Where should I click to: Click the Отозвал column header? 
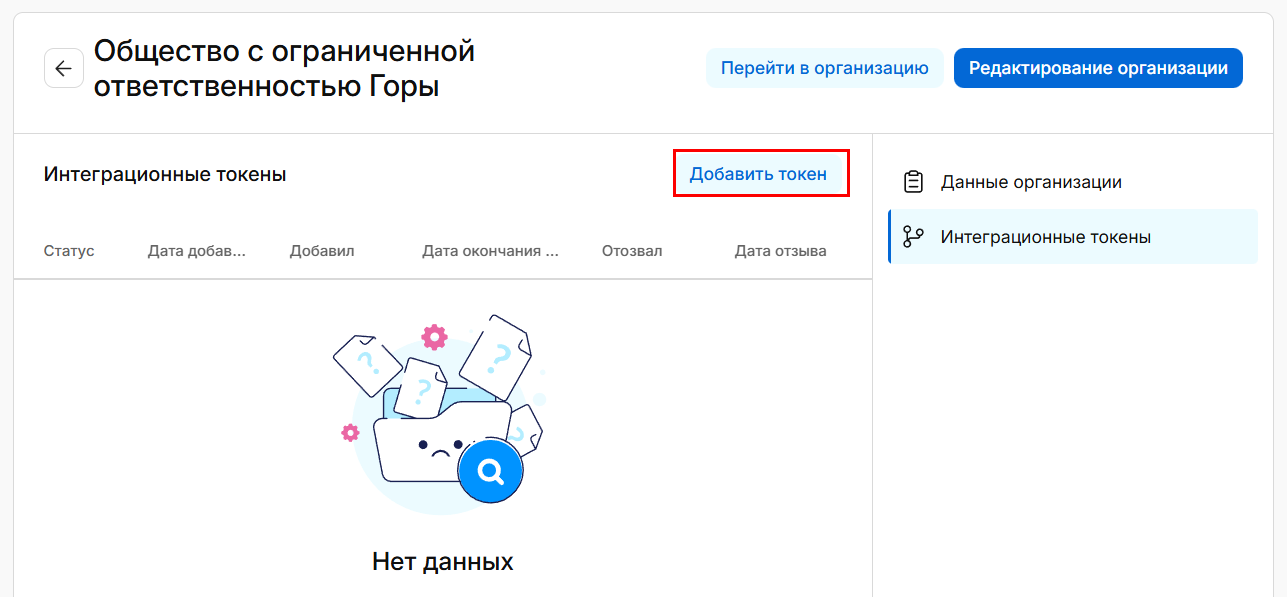(631, 251)
